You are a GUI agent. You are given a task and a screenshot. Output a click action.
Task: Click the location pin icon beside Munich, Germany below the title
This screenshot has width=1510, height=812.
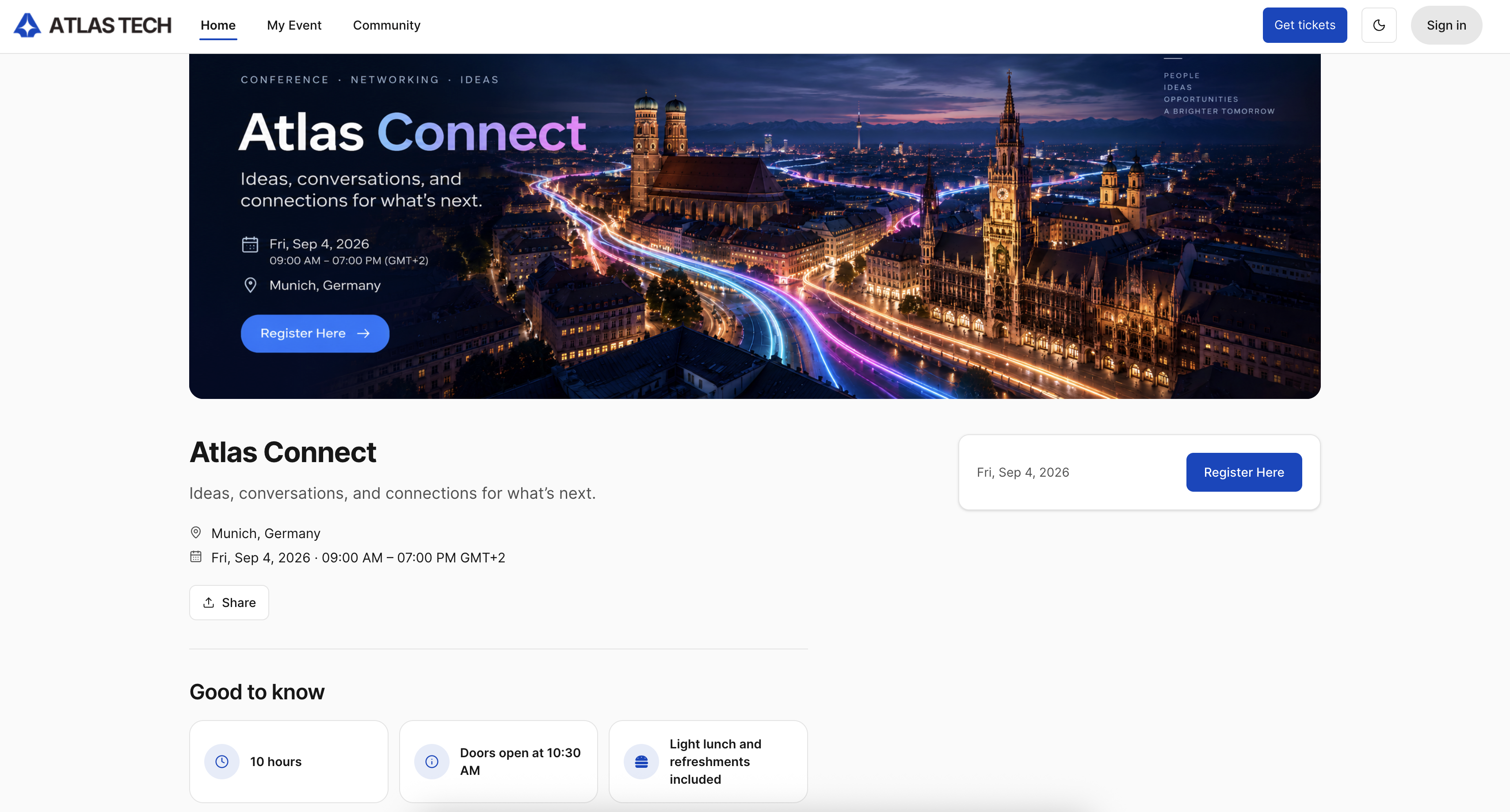pos(196,532)
